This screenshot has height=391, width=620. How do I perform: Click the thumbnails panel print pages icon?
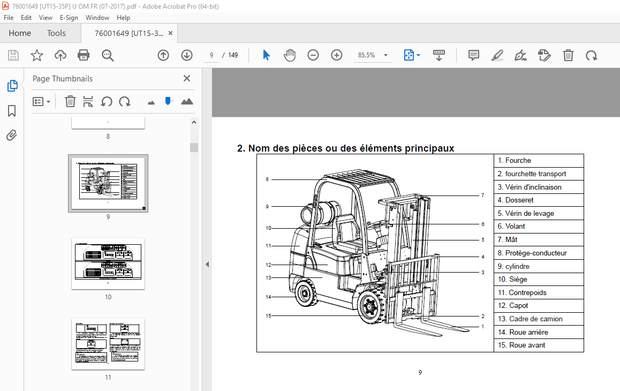point(88,102)
